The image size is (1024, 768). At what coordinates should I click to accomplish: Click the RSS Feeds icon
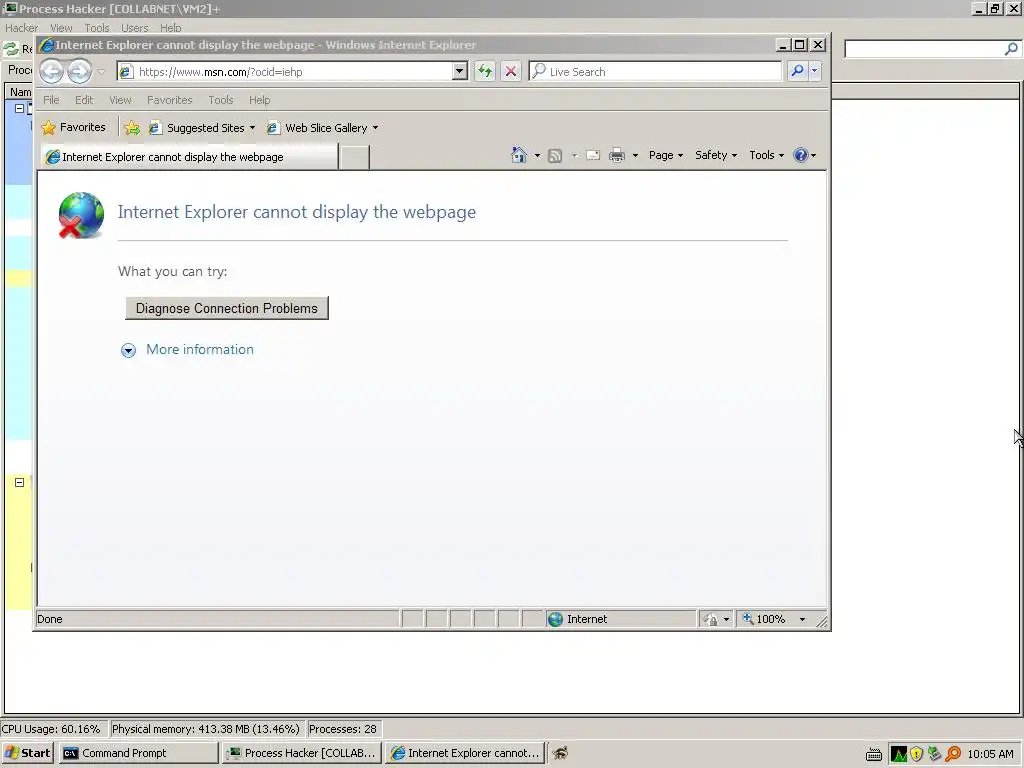(555, 155)
